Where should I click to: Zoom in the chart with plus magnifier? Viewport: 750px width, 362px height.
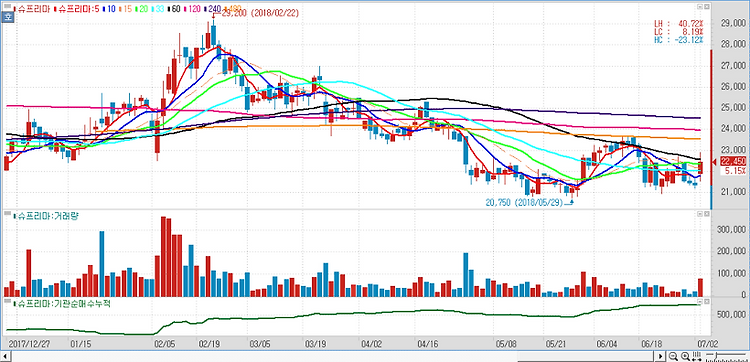click(x=685, y=357)
